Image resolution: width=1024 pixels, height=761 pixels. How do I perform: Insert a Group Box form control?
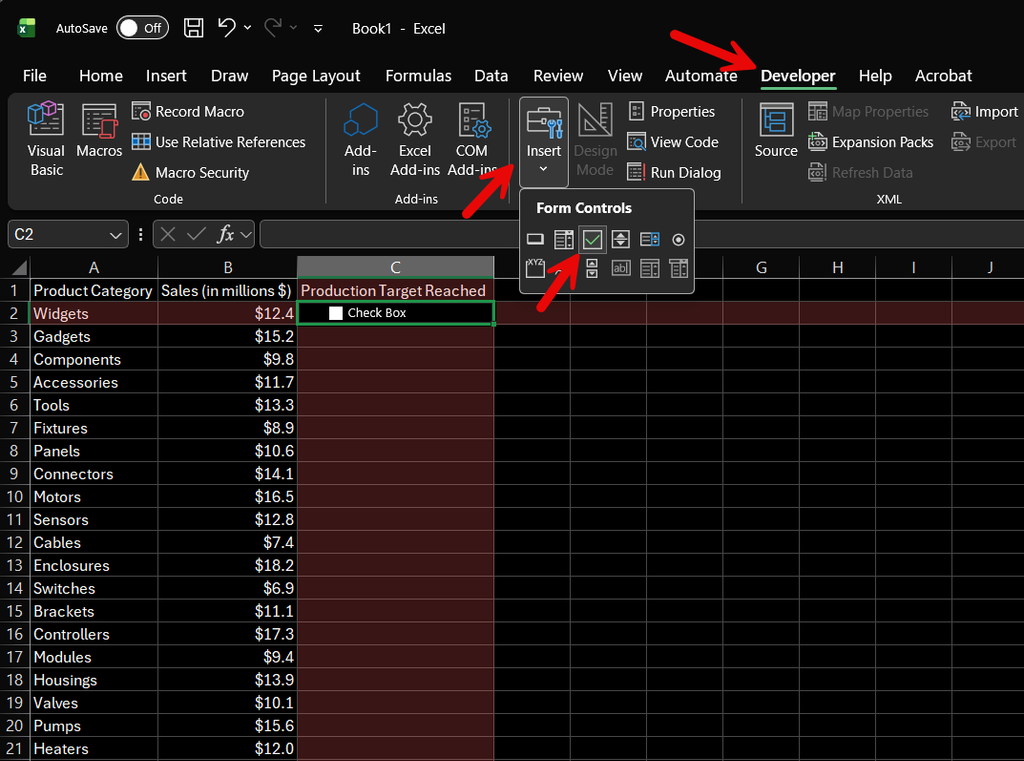(x=535, y=268)
